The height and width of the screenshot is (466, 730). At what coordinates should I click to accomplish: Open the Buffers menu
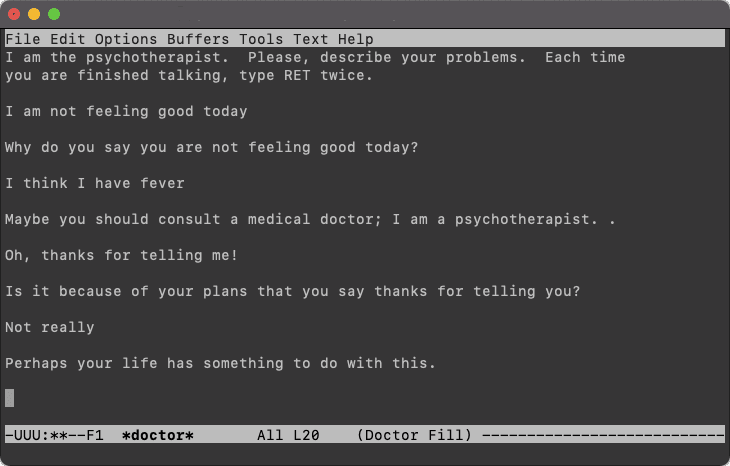tap(198, 39)
